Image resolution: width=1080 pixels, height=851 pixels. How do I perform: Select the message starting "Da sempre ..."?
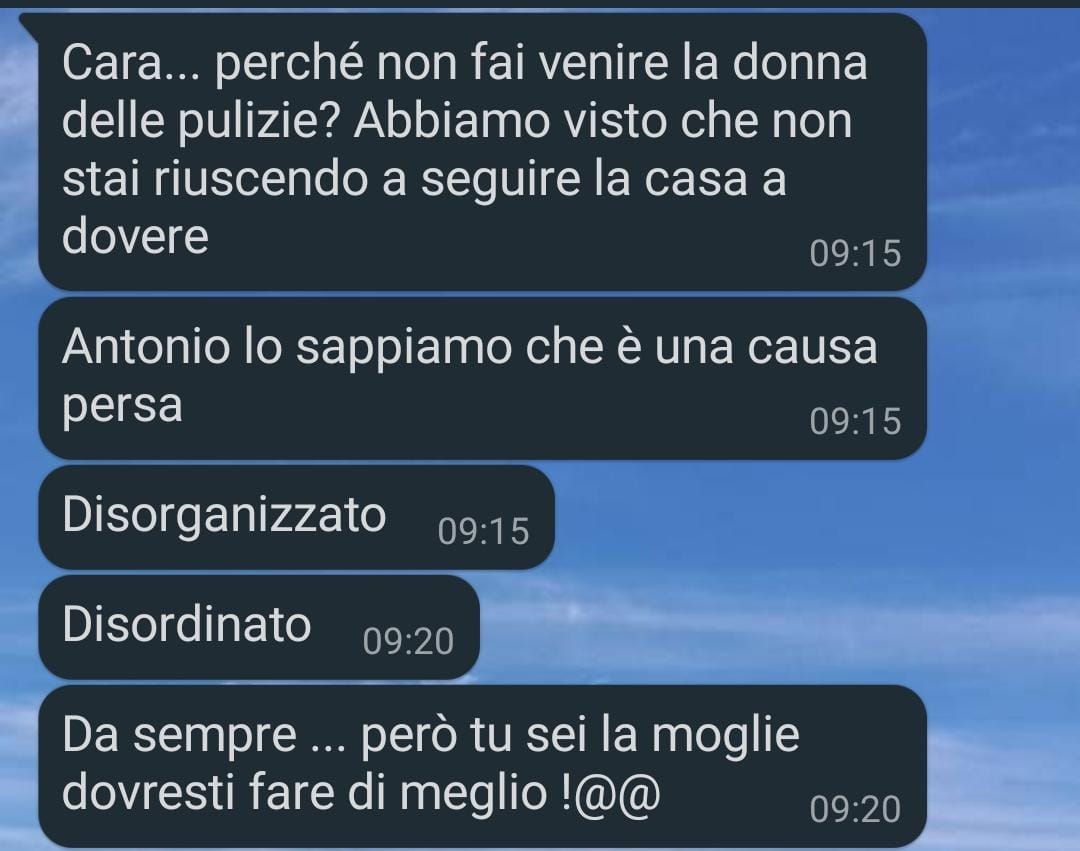[482, 766]
